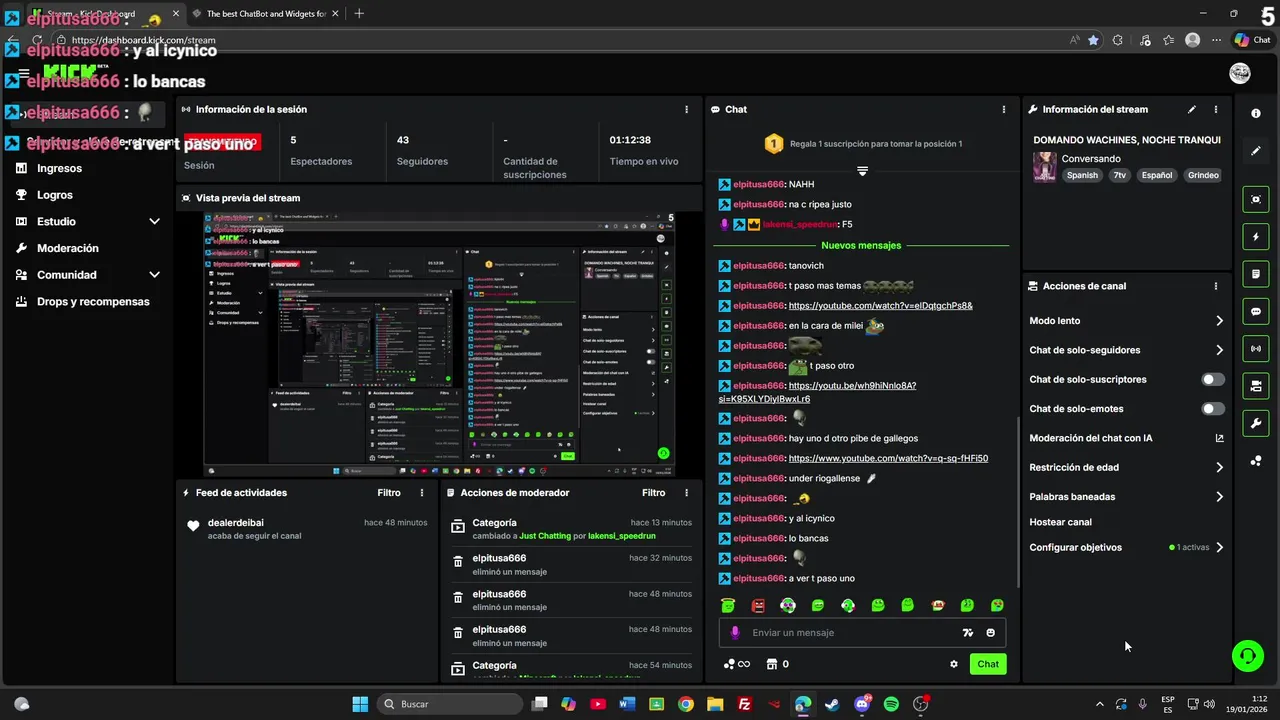
Task: Toggle the wrench panel icon in sidebar
Action: point(1256,423)
